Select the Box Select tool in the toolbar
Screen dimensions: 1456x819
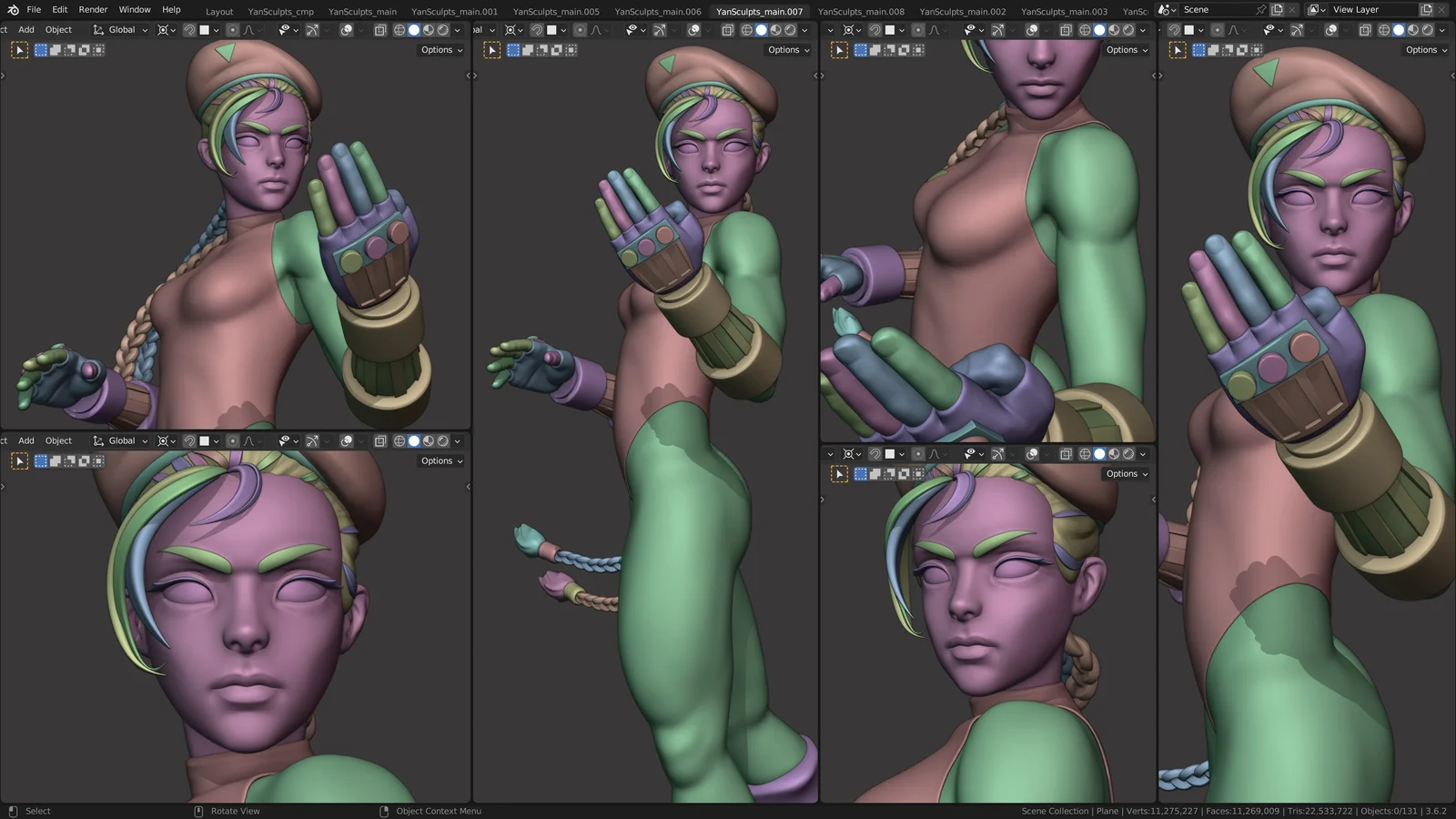coord(41,50)
